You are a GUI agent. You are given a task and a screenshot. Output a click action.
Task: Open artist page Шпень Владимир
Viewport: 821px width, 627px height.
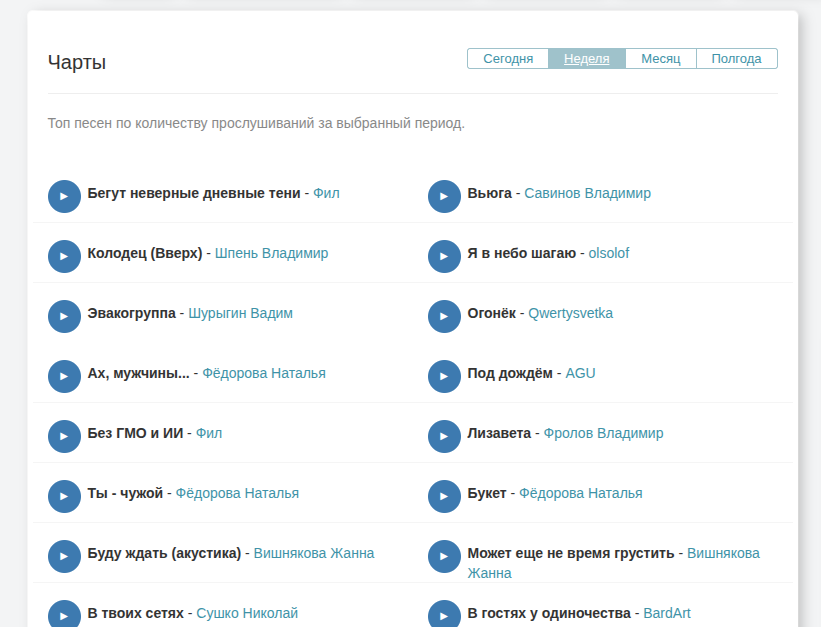point(271,253)
